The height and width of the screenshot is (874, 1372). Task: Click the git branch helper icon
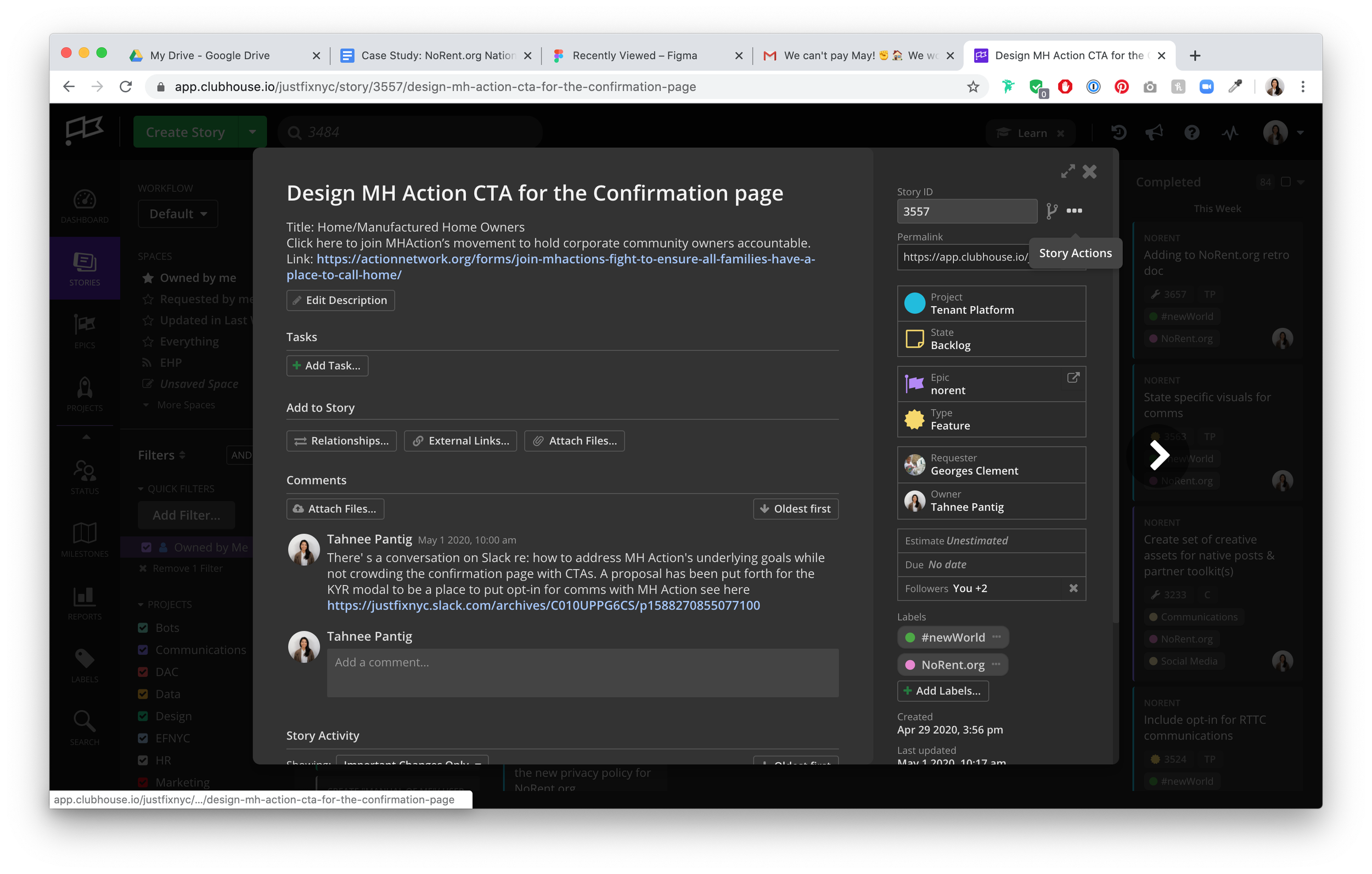coord(1052,211)
